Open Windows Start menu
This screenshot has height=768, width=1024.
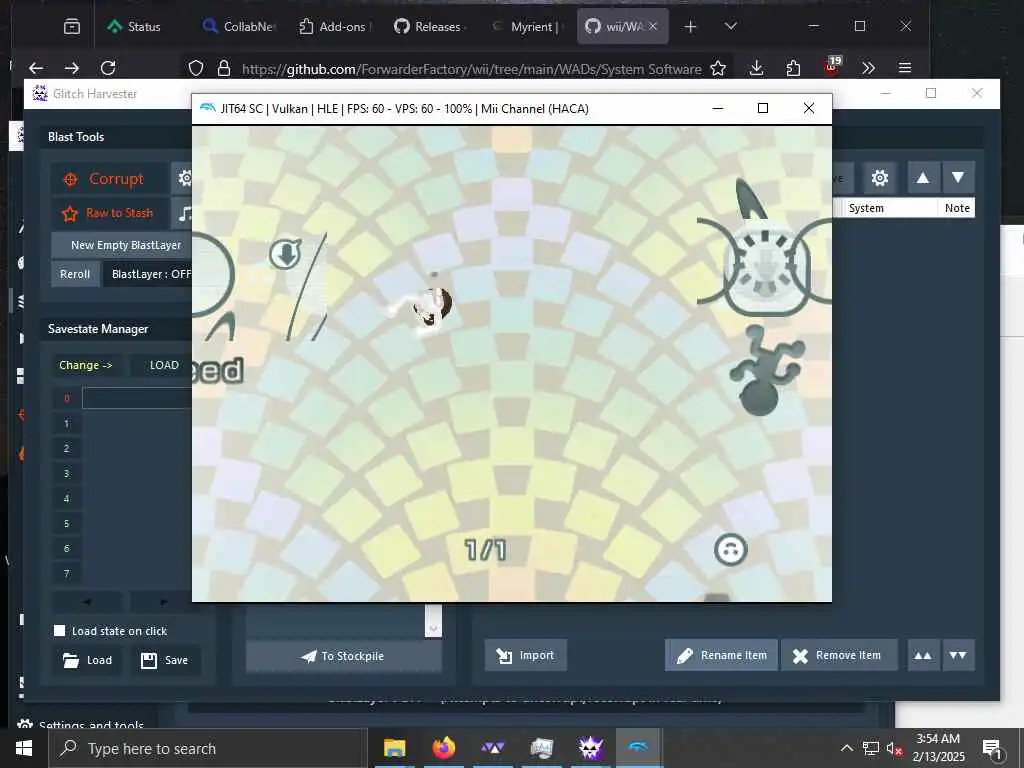[24, 748]
